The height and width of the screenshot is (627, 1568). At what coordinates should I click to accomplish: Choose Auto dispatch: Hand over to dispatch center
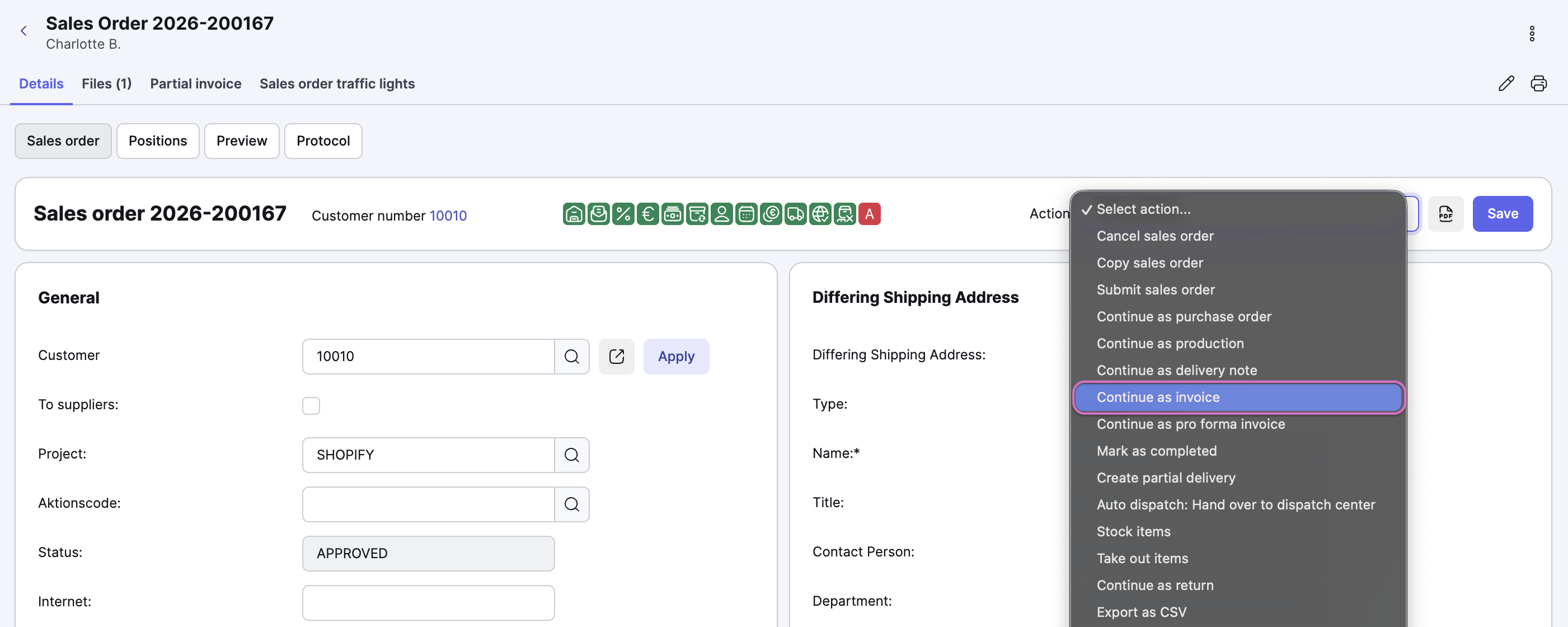(1238, 504)
